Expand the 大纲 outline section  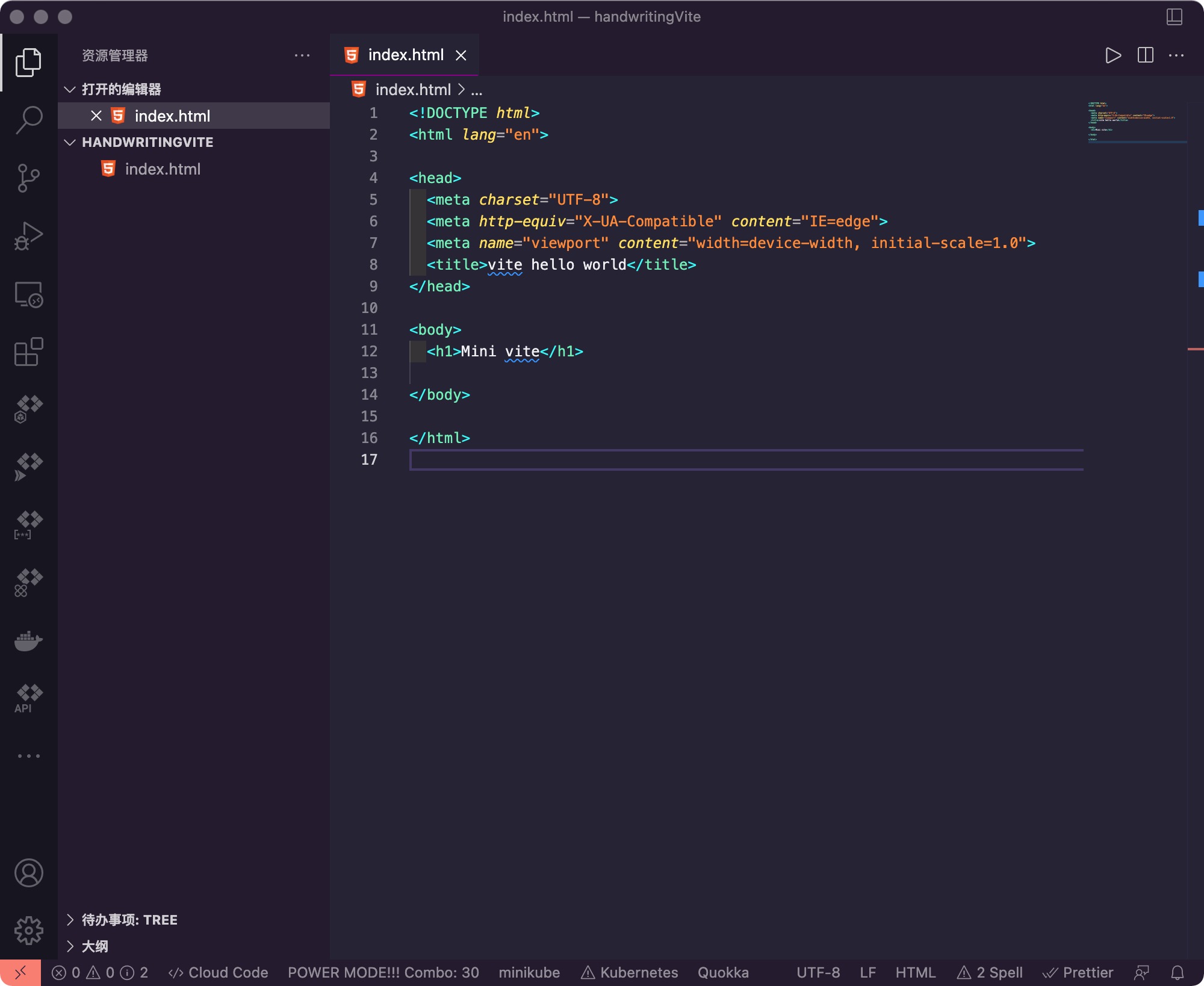pos(70,946)
